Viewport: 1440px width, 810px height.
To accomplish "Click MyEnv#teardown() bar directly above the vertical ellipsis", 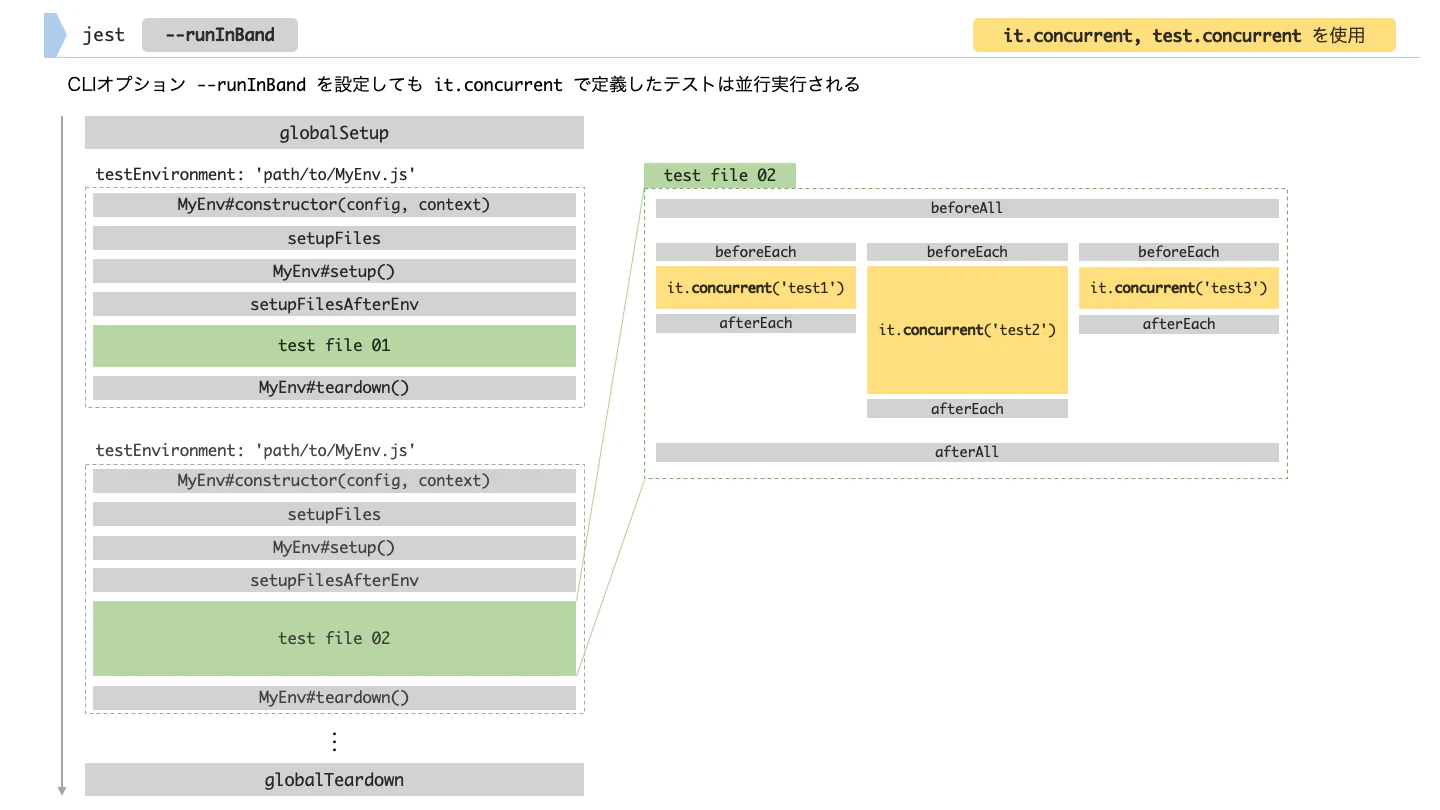I will point(334,697).
